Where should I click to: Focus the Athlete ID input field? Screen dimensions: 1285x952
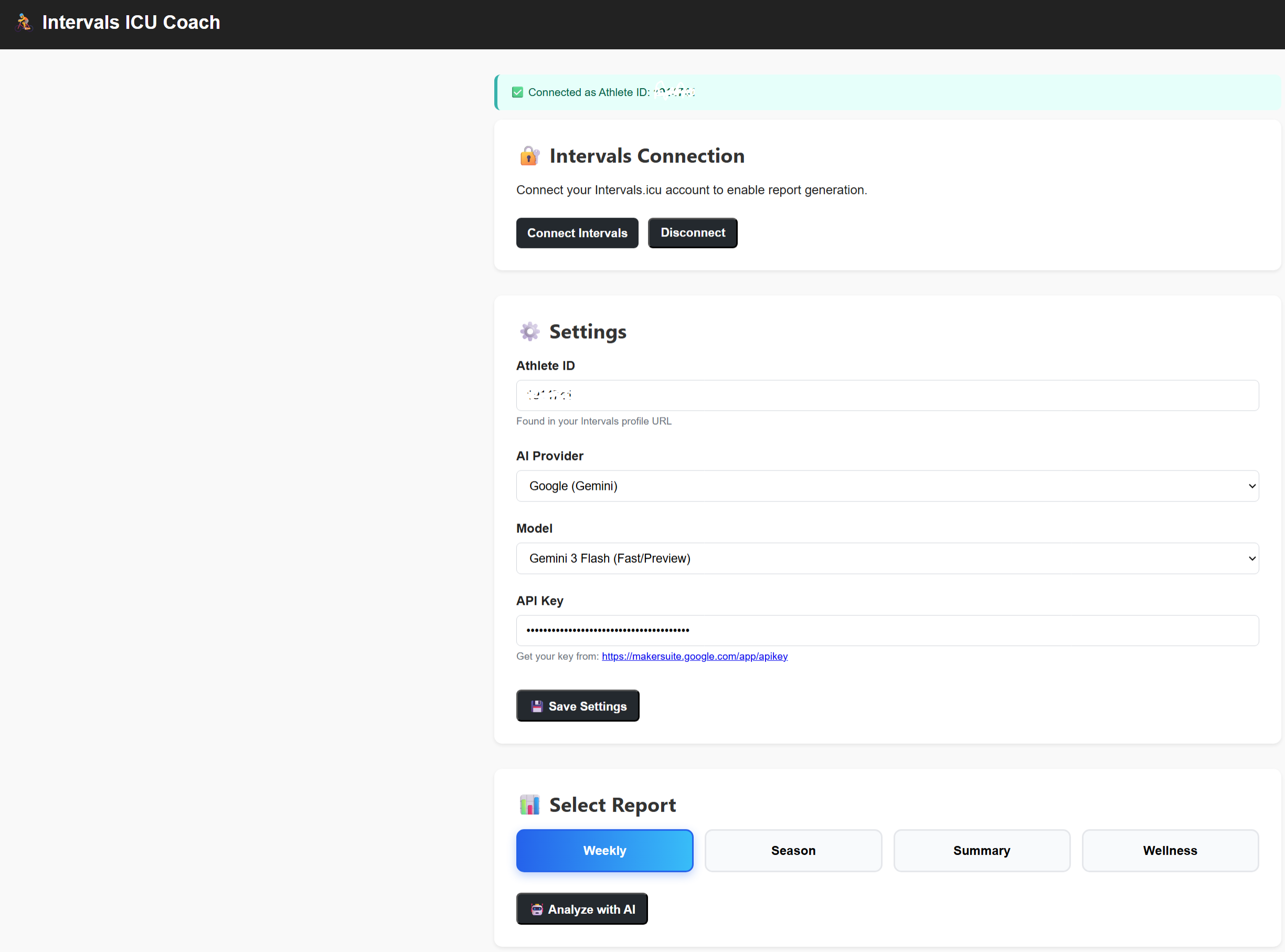point(887,396)
